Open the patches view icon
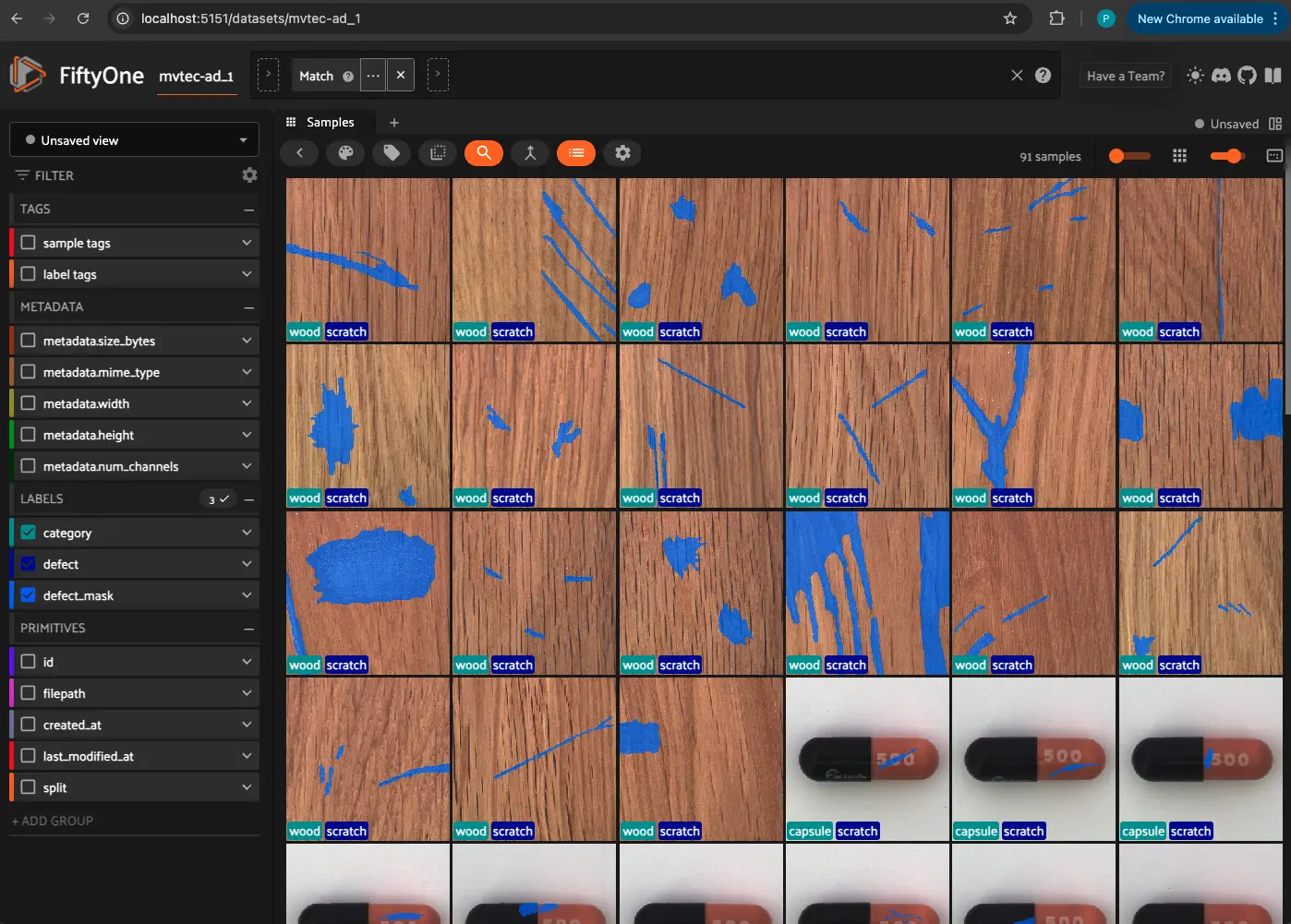 coord(438,153)
